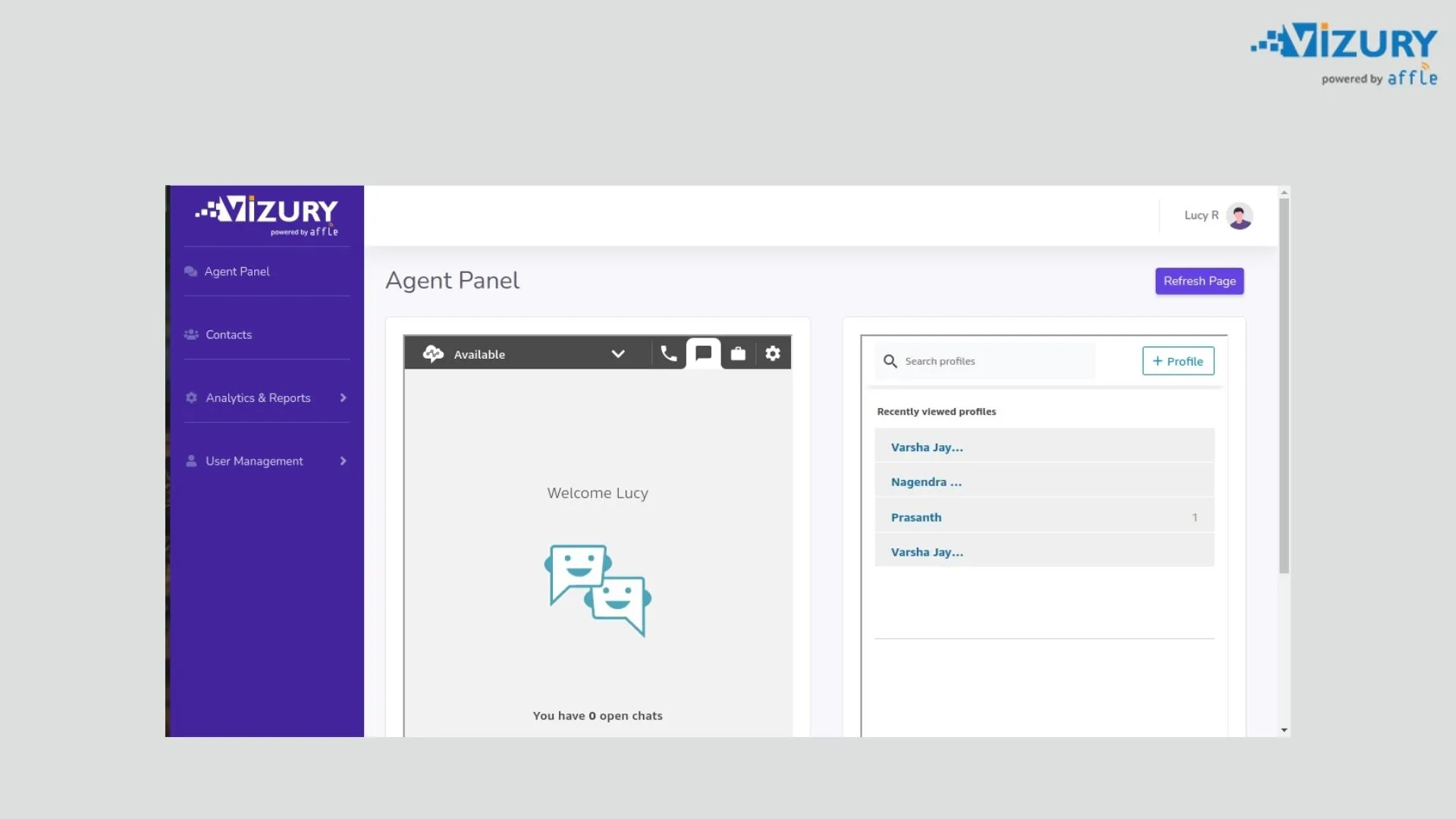Click the Welcome Lucy text
Screen dimensions: 1456x819
[x=598, y=494]
